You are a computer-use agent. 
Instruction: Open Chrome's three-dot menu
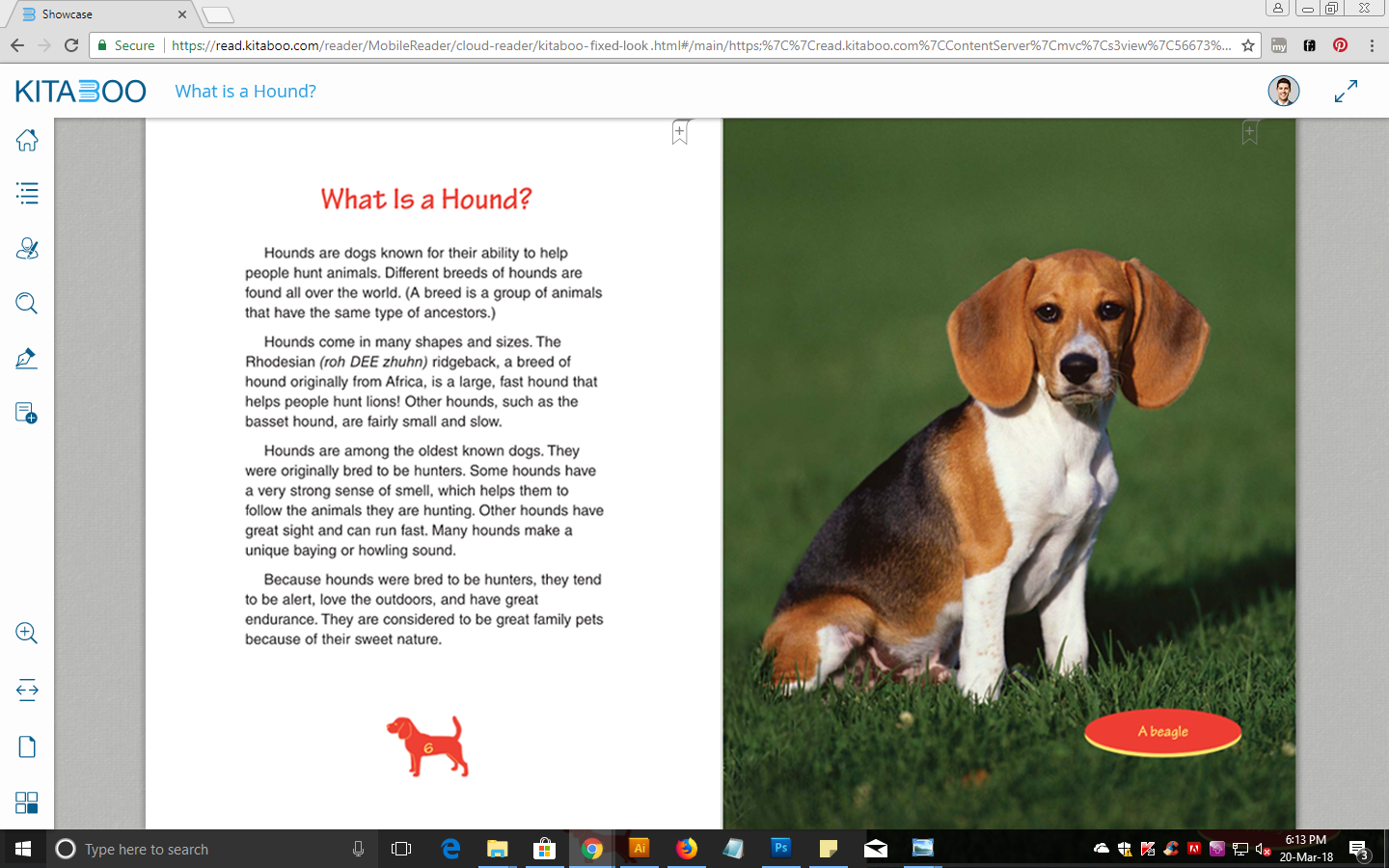1372,45
